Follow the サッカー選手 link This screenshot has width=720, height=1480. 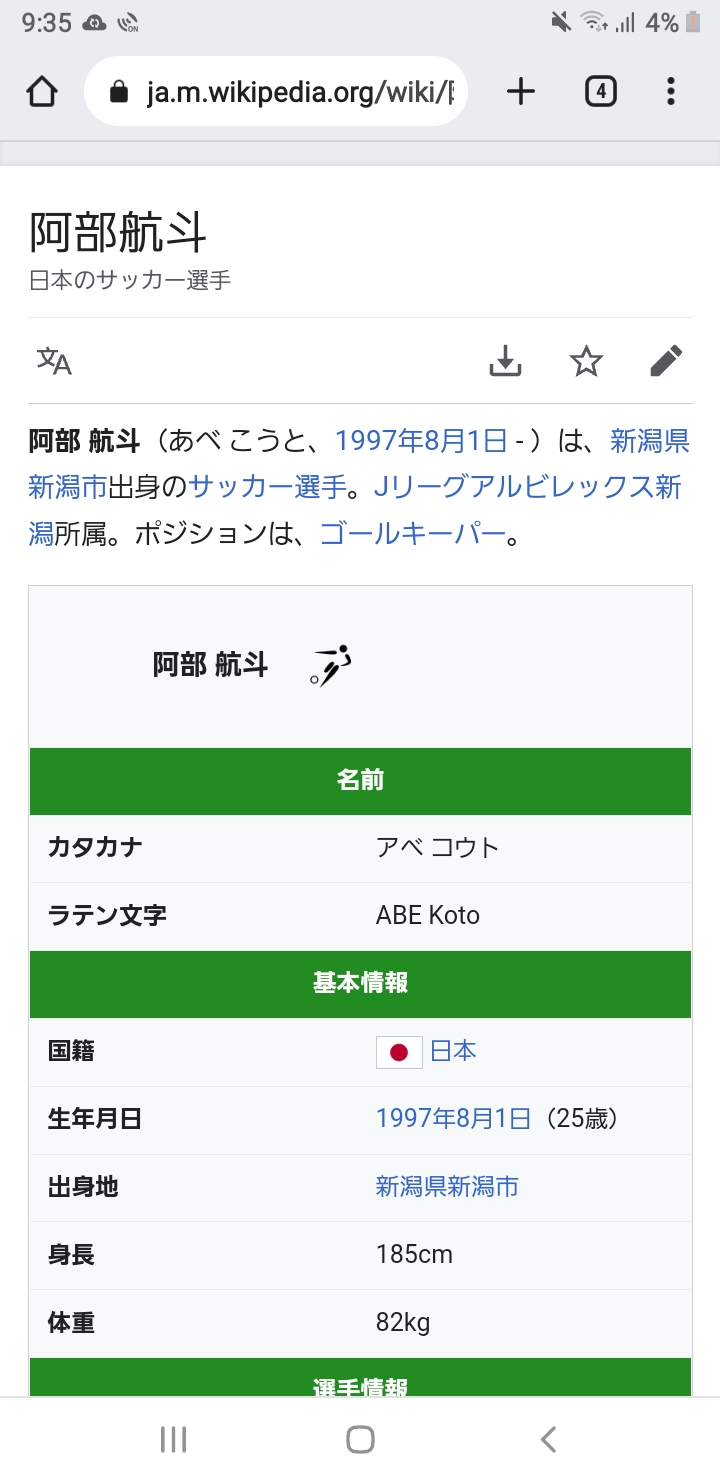pos(267,487)
